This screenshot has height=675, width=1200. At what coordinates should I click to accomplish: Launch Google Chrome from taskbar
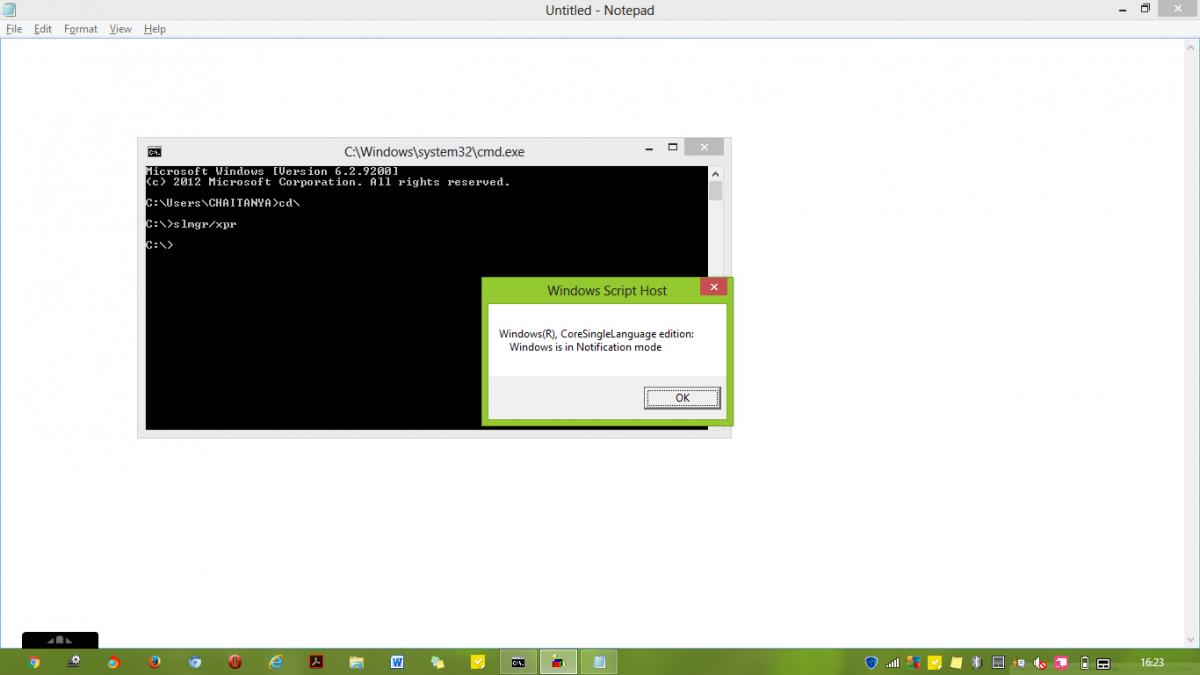(33, 662)
